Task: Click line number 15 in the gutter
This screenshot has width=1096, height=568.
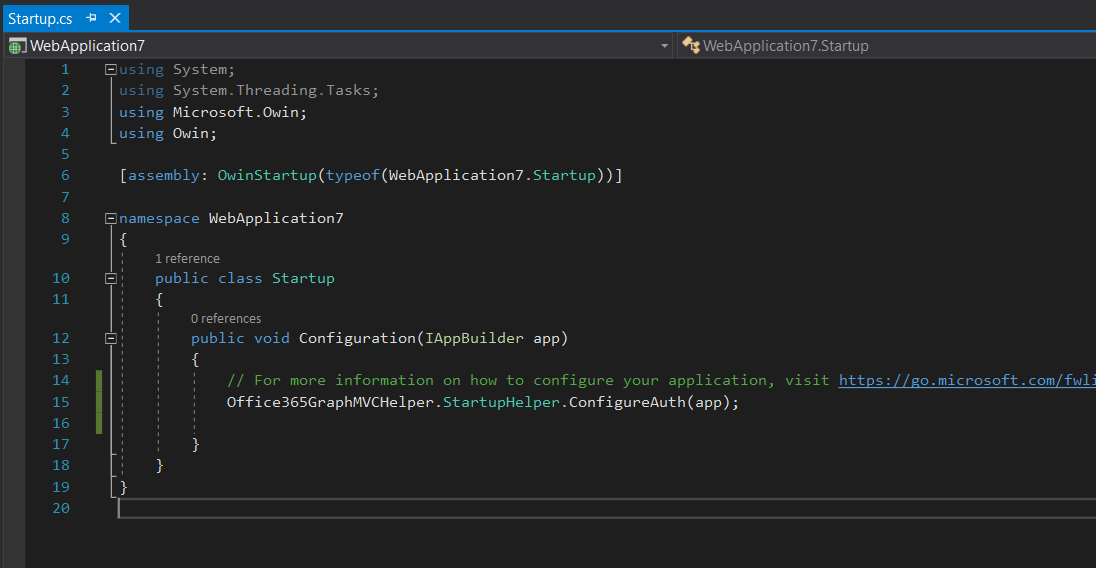Action: click(60, 402)
